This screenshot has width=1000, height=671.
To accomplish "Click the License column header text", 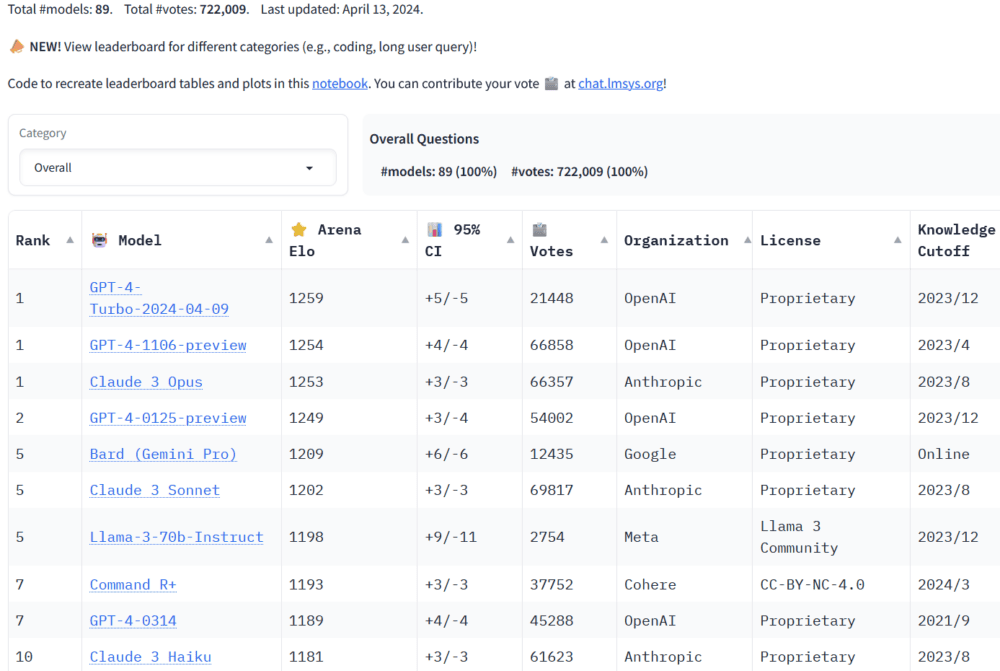I will (x=790, y=240).
